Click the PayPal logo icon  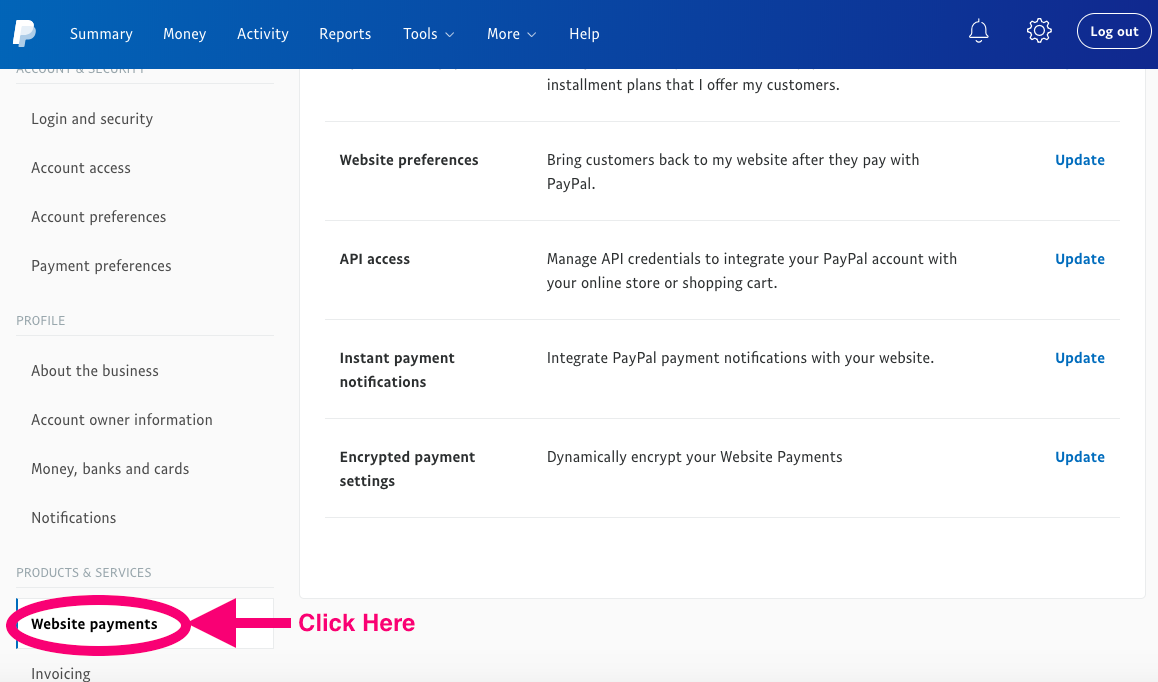pos(24,33)
